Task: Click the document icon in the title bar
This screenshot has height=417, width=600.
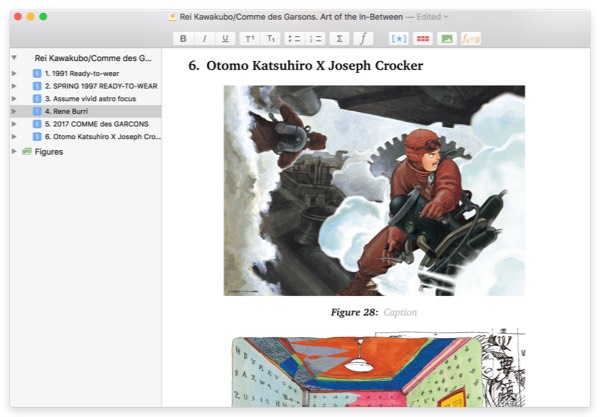Action: [173, 17]
